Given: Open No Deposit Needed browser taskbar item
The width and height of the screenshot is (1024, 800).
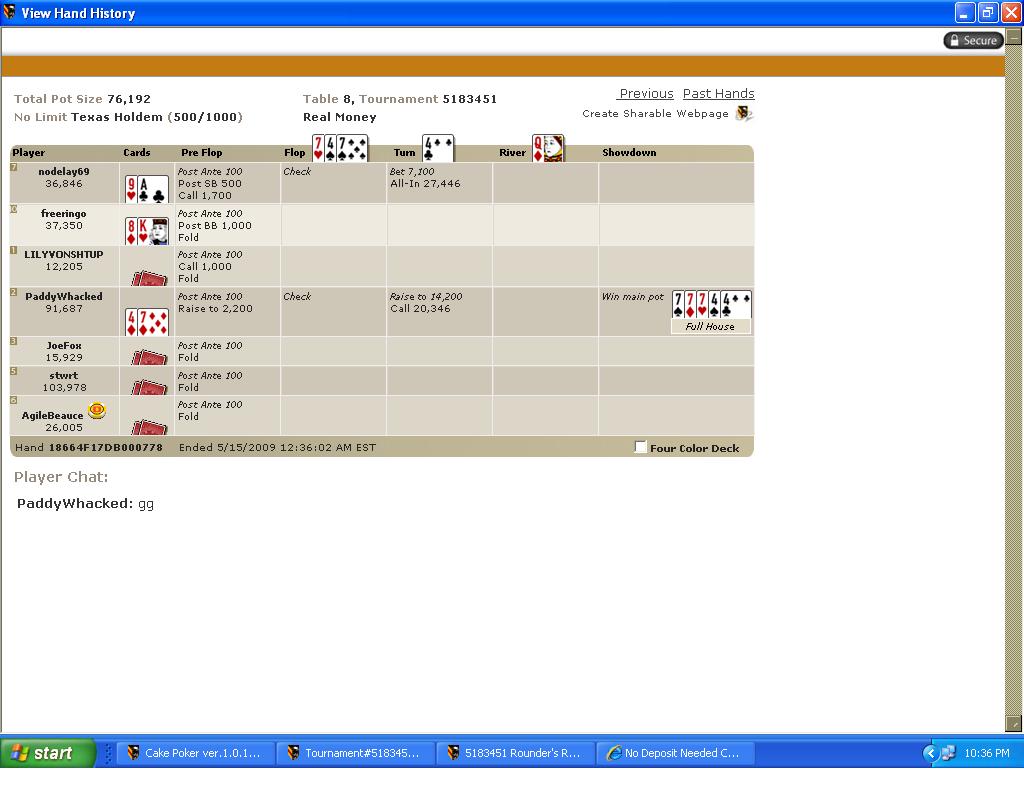Looking at the screenshot, I should 675,753.
